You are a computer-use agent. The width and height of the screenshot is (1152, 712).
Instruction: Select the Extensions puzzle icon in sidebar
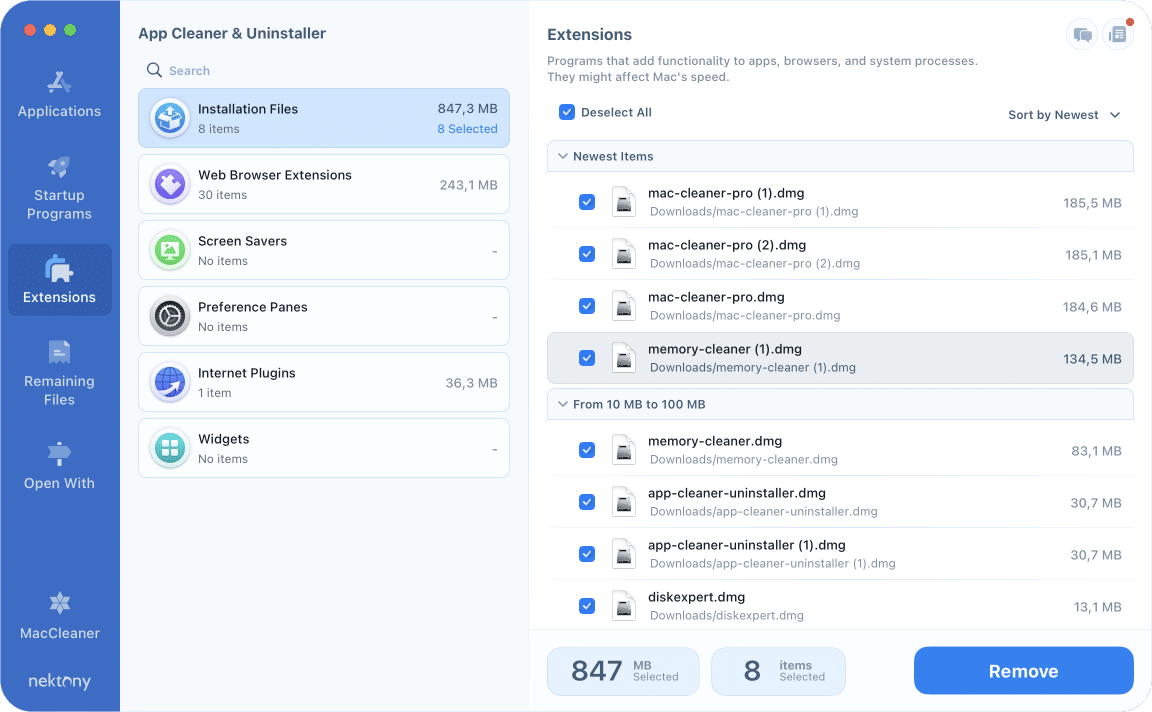(x=59, y=269)
